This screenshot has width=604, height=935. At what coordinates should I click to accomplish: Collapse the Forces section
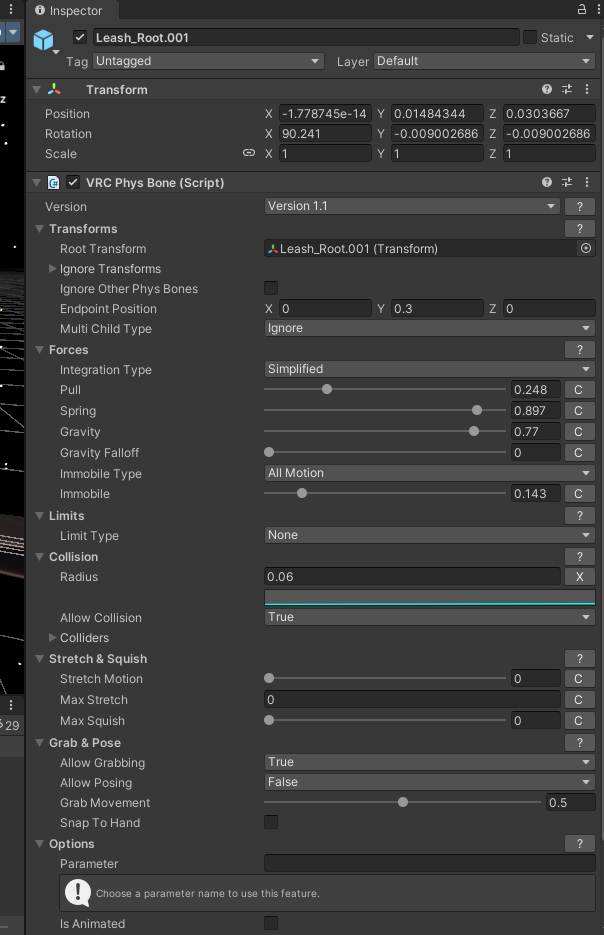click(39, 349)
